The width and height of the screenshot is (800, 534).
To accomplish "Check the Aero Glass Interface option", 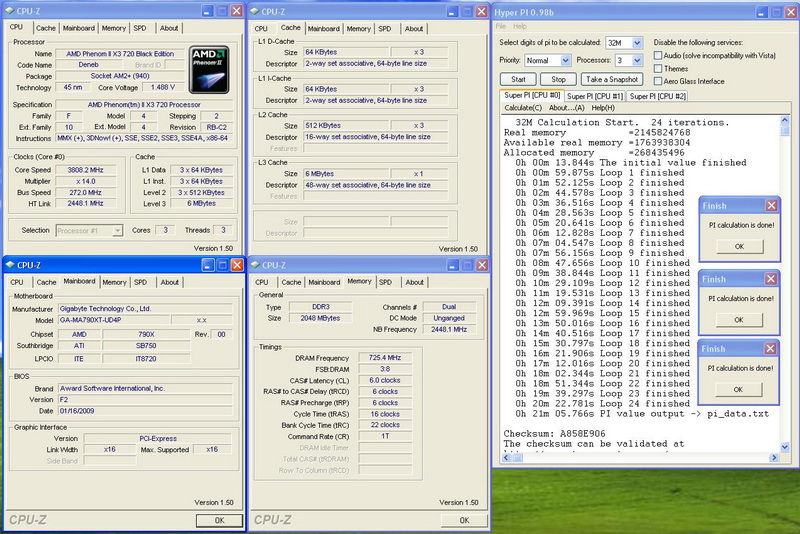I will (x=658, y=81).
